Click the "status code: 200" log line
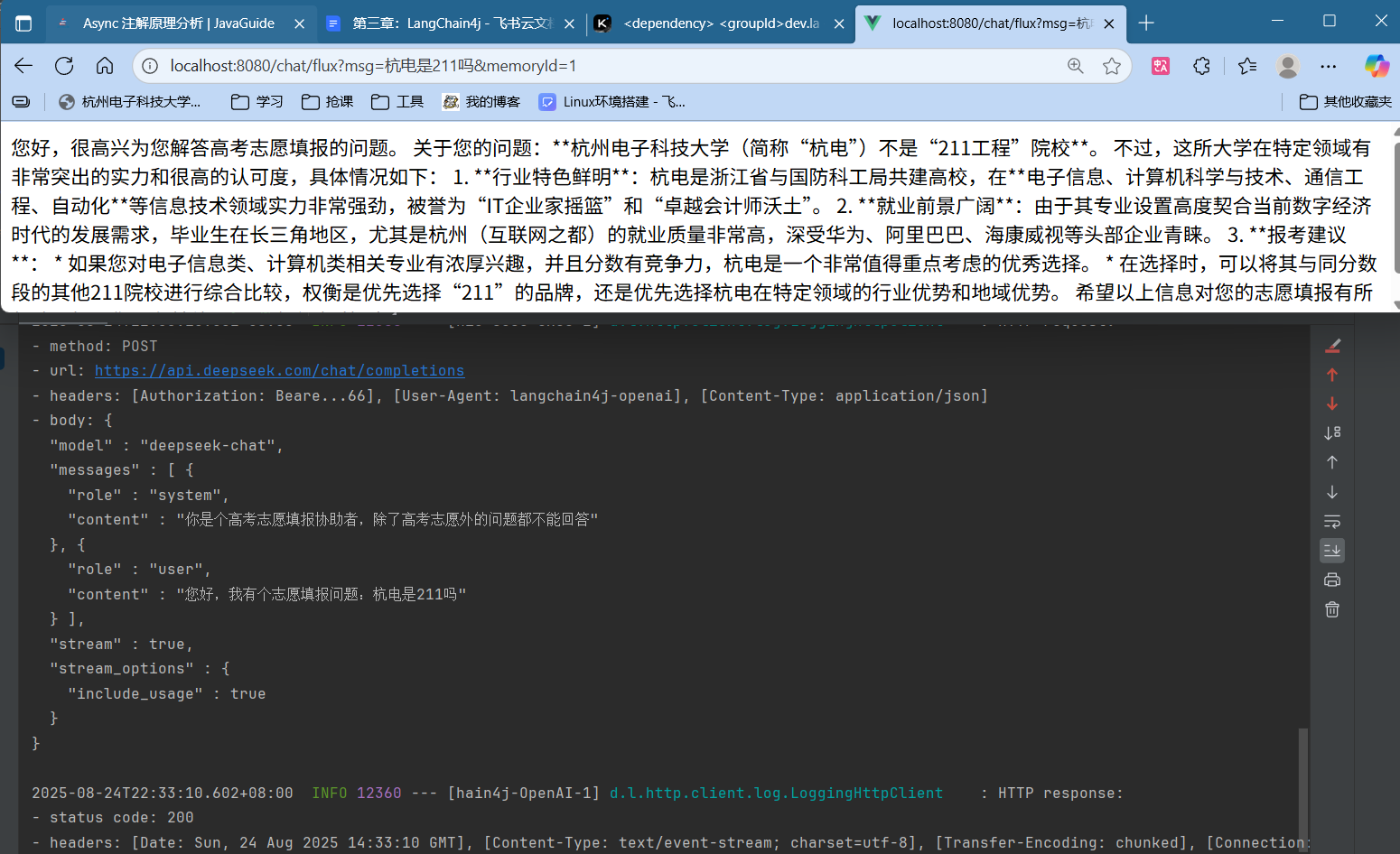 click(113, 817)
